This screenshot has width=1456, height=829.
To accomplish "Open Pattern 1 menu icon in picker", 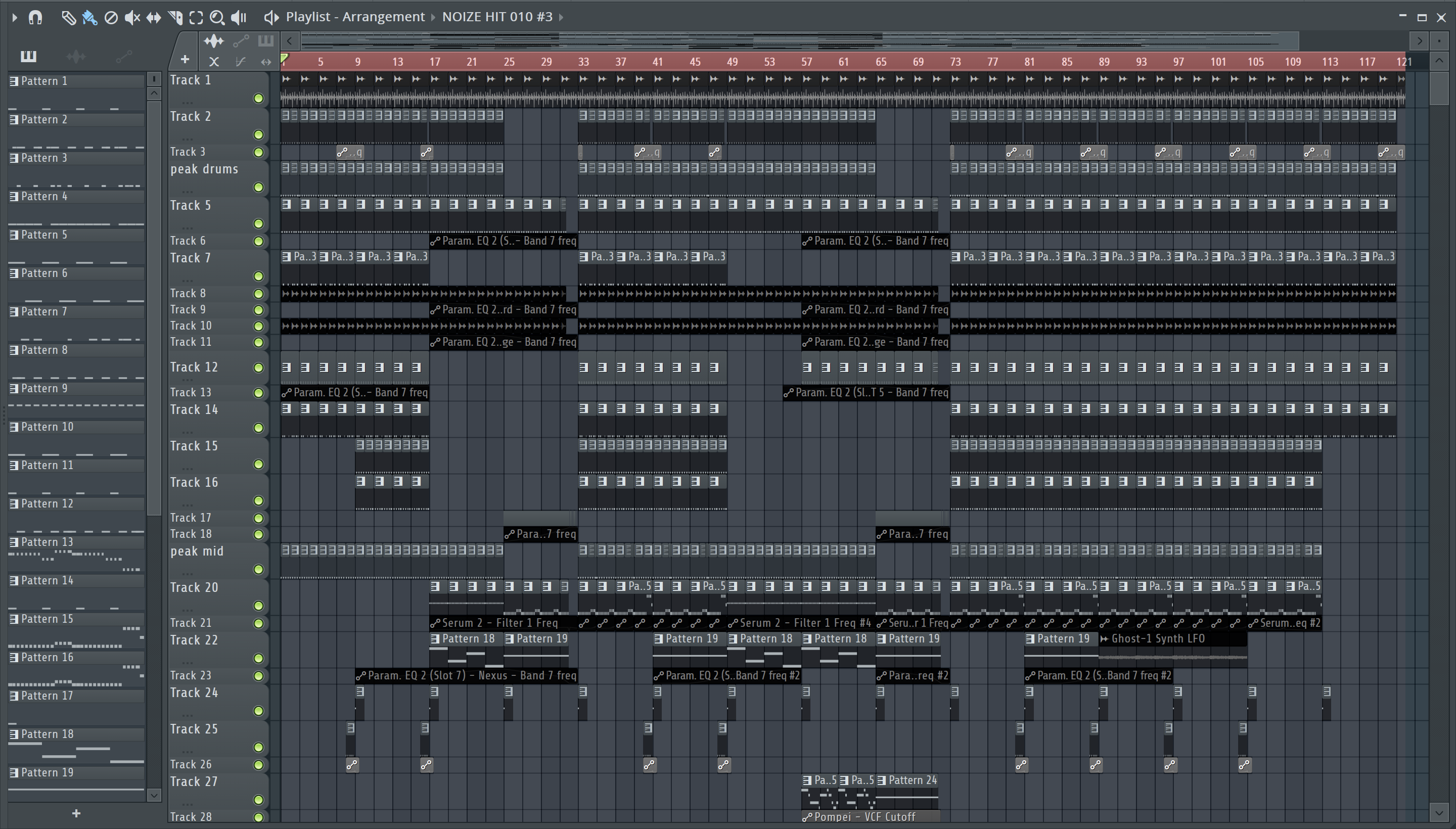I will 14,81.
